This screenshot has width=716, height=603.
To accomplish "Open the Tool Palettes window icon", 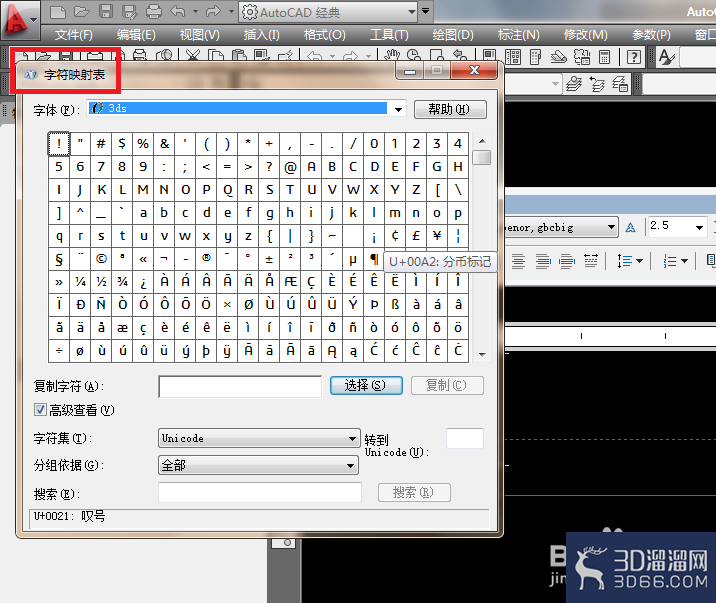I will click(536, 57).
